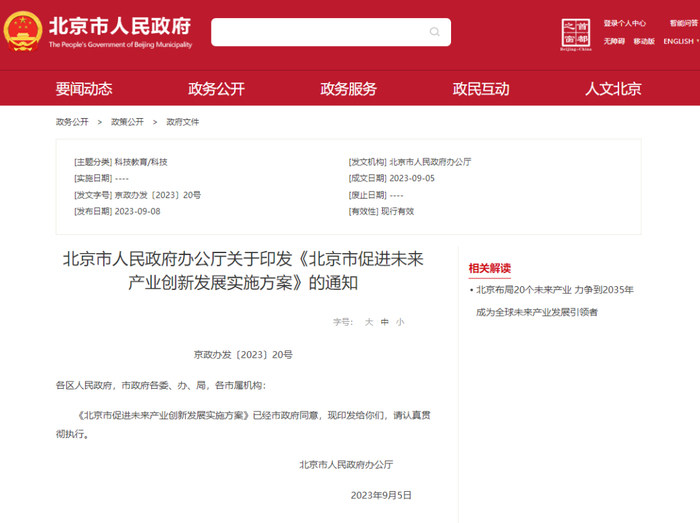Set font size to 小
The height and width of the screenshot is (523, 700).
click(x=400, y=322)
